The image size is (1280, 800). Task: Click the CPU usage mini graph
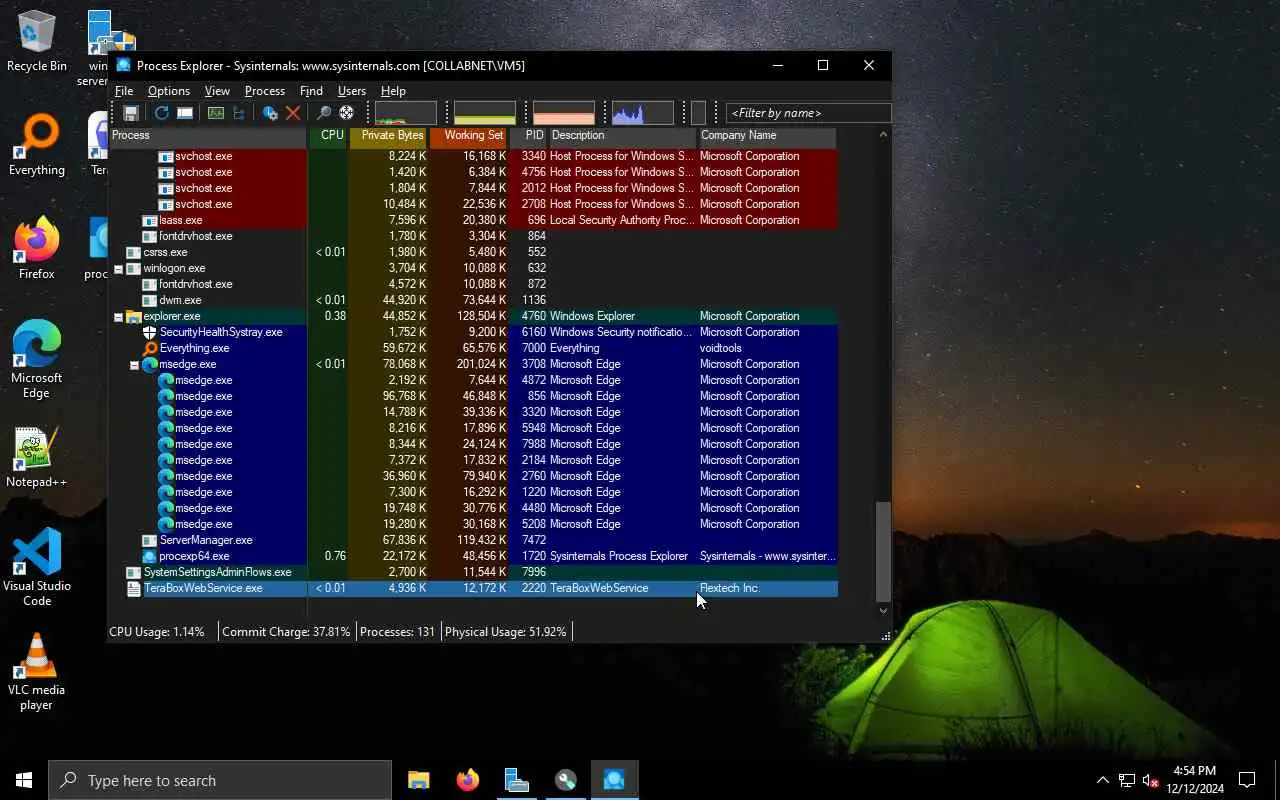[x=406, y=113]
